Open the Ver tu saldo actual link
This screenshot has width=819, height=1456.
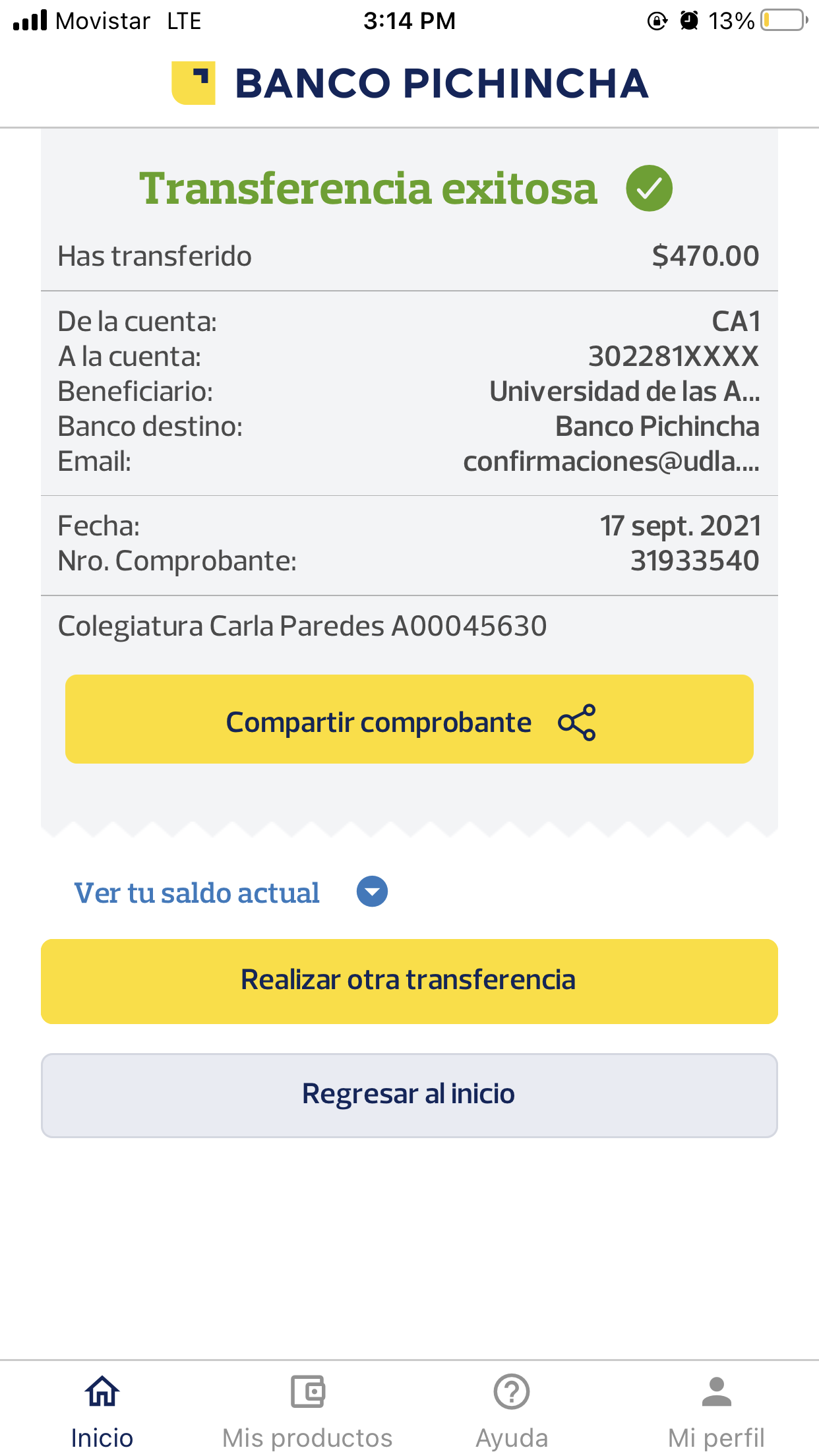click(x=197, y=893)
